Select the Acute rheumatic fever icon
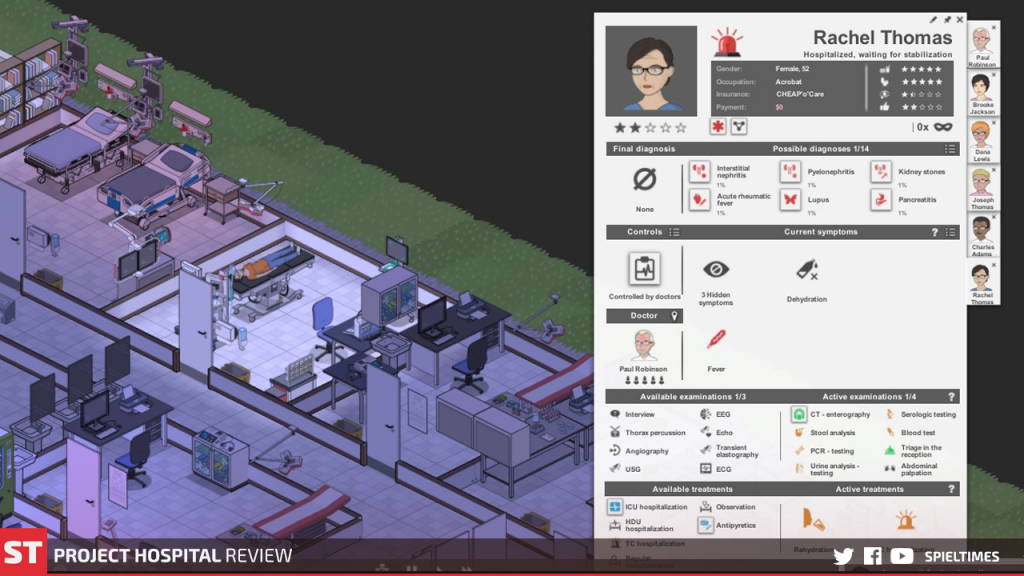The height and width of the screenshot is (576, 1024). pyautogui.click(x=699, y=199)
